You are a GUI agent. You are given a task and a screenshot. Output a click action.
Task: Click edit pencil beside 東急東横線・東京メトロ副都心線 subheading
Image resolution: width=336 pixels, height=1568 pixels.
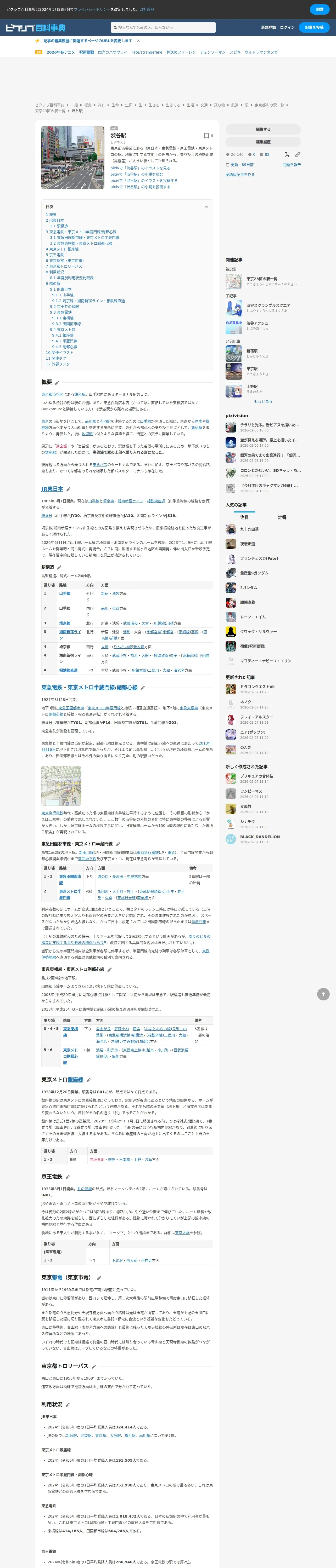(109, 970)
